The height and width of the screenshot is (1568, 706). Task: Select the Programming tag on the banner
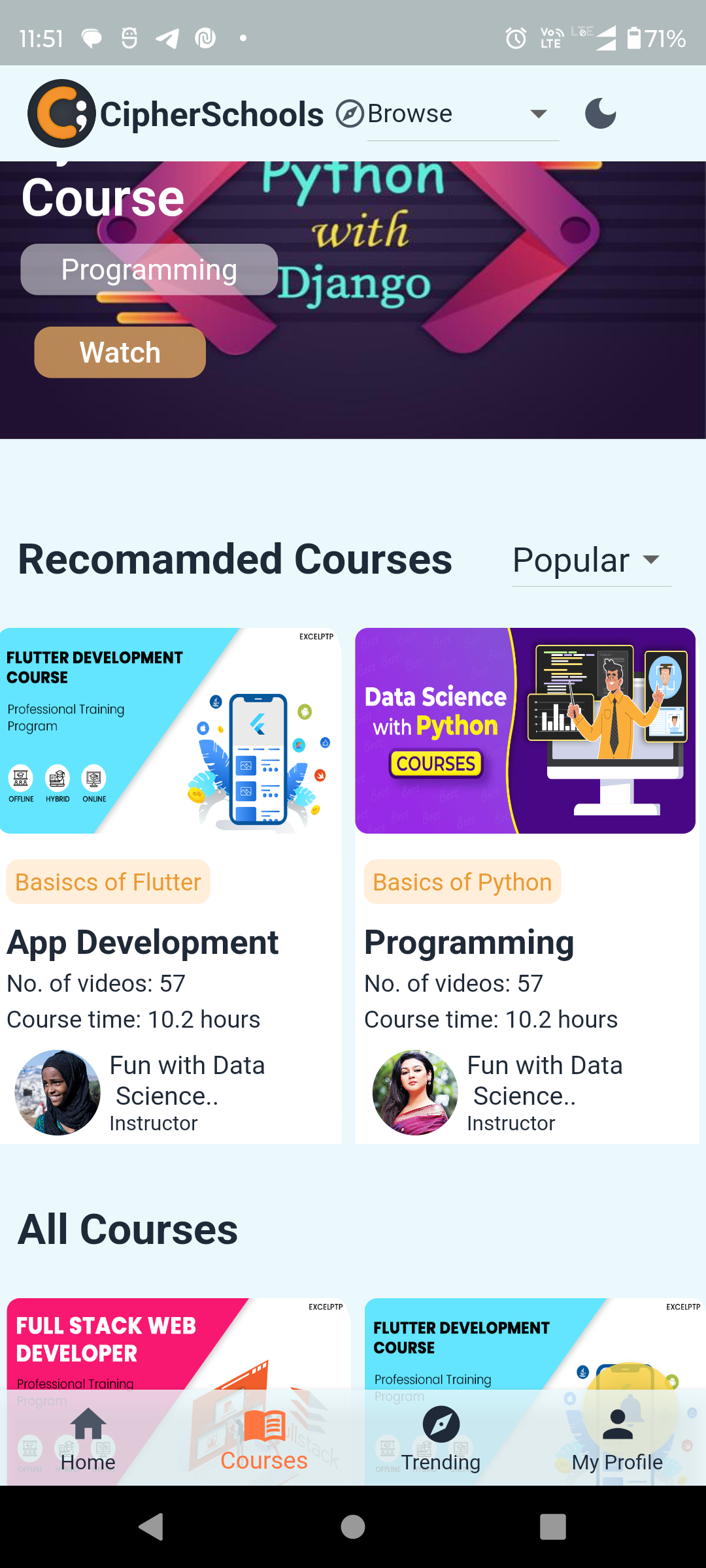(149, 269)
